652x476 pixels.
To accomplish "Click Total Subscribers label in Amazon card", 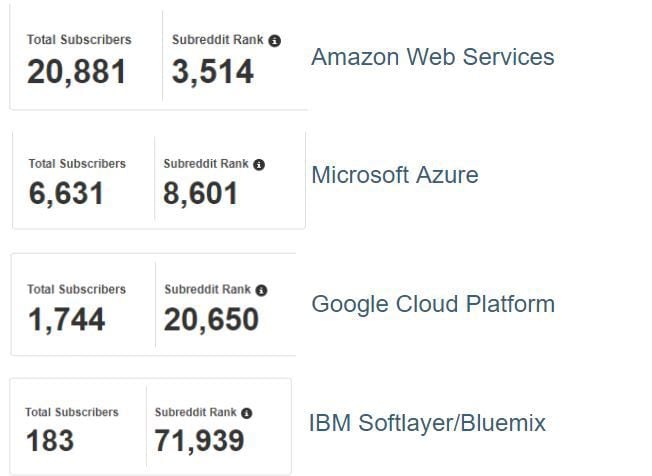I will (79, 40).
